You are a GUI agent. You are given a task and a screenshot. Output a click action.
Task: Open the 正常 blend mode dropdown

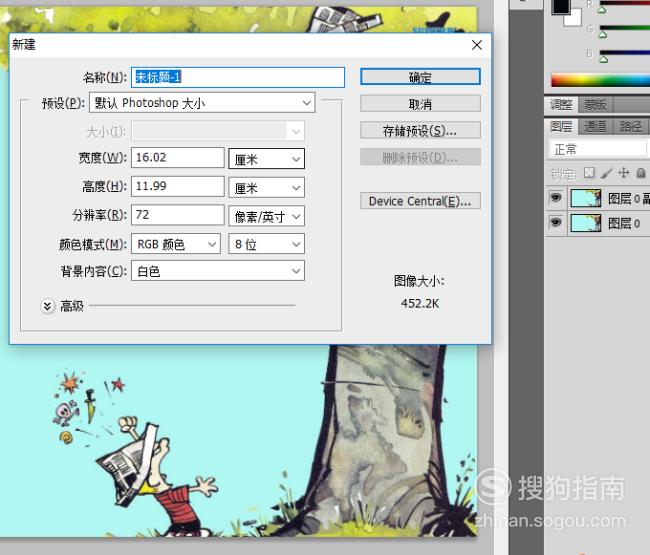point(597,149)
